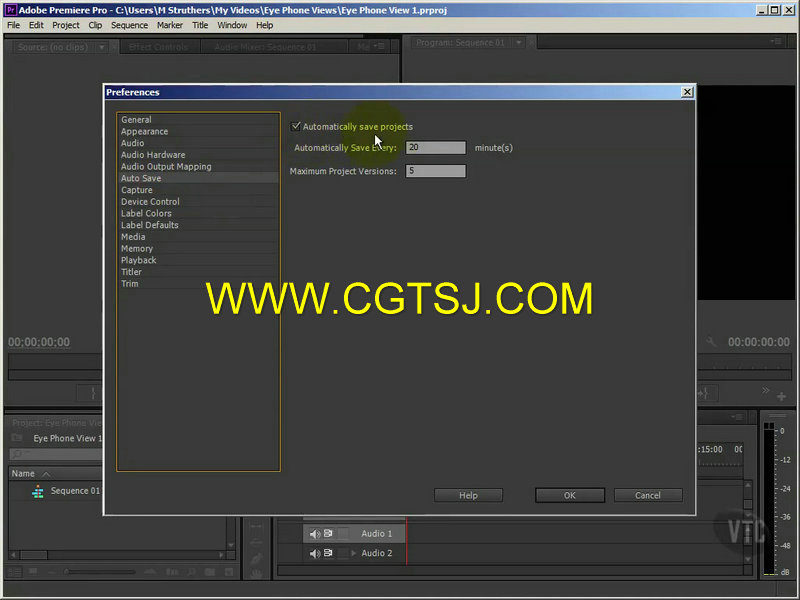Cancel the Preferences dialog
Screen dimensions: 800x600
pos(647,495)
